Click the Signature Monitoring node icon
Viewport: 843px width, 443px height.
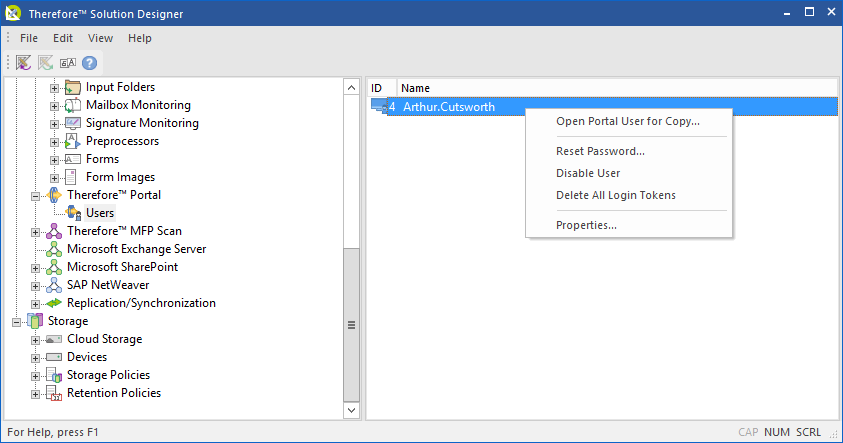click(72, 123)
